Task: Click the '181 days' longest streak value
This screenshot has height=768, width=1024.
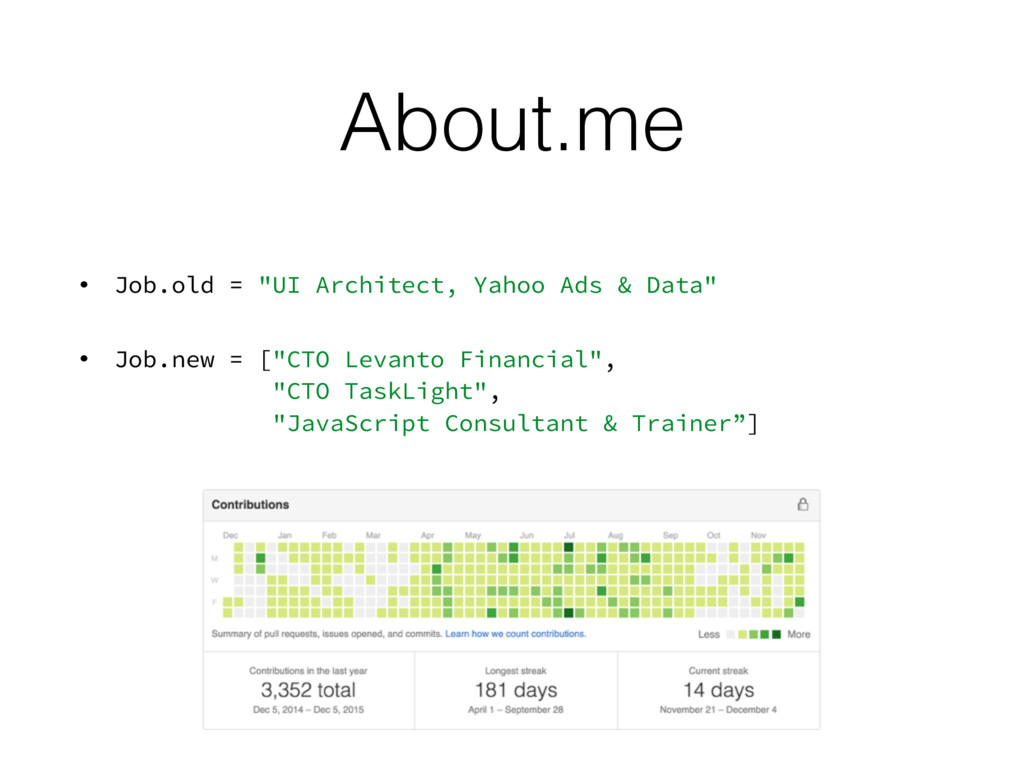Action: (x=516, y=690)
